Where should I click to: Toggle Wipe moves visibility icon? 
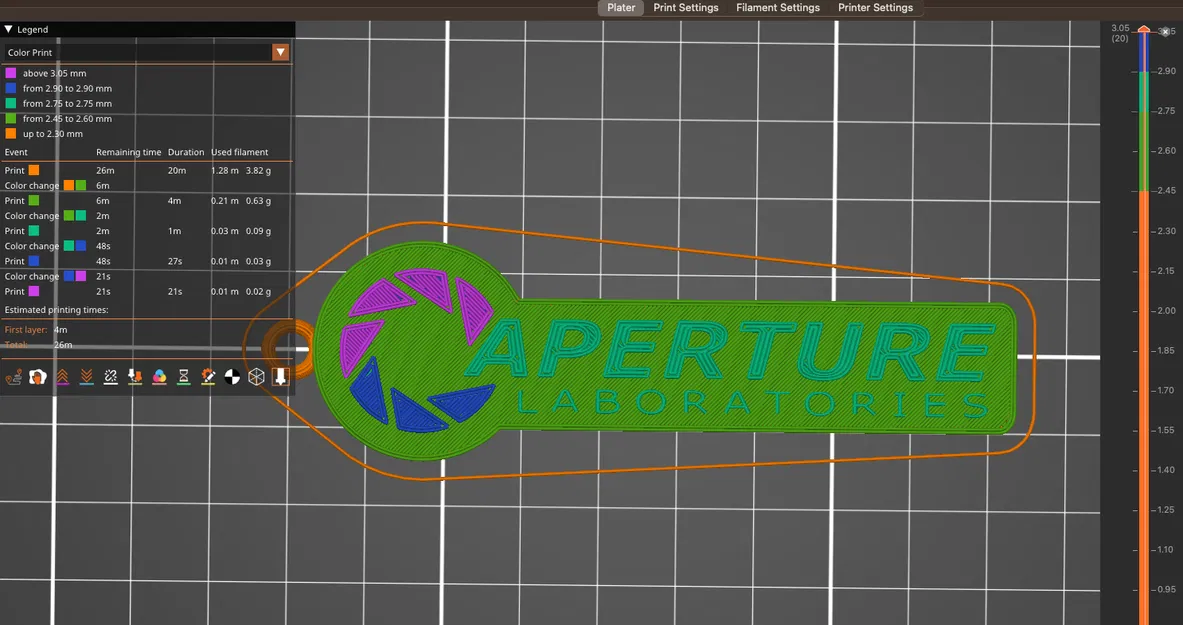coord(38,377)
